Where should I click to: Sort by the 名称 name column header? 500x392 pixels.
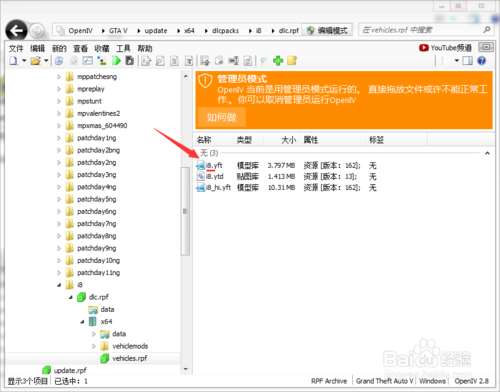pos(204,140)
